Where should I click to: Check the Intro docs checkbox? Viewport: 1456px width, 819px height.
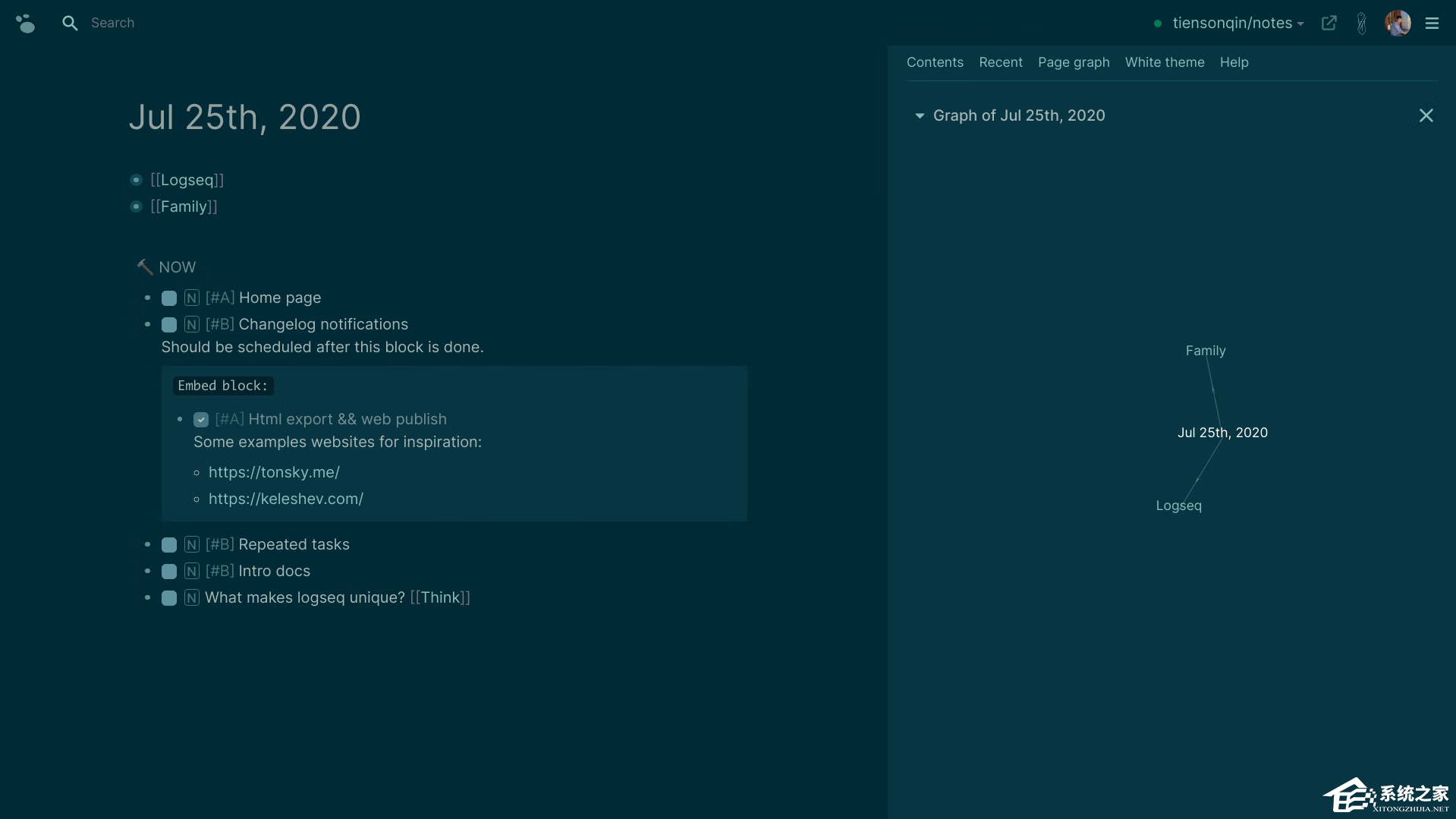click(169, 572)
